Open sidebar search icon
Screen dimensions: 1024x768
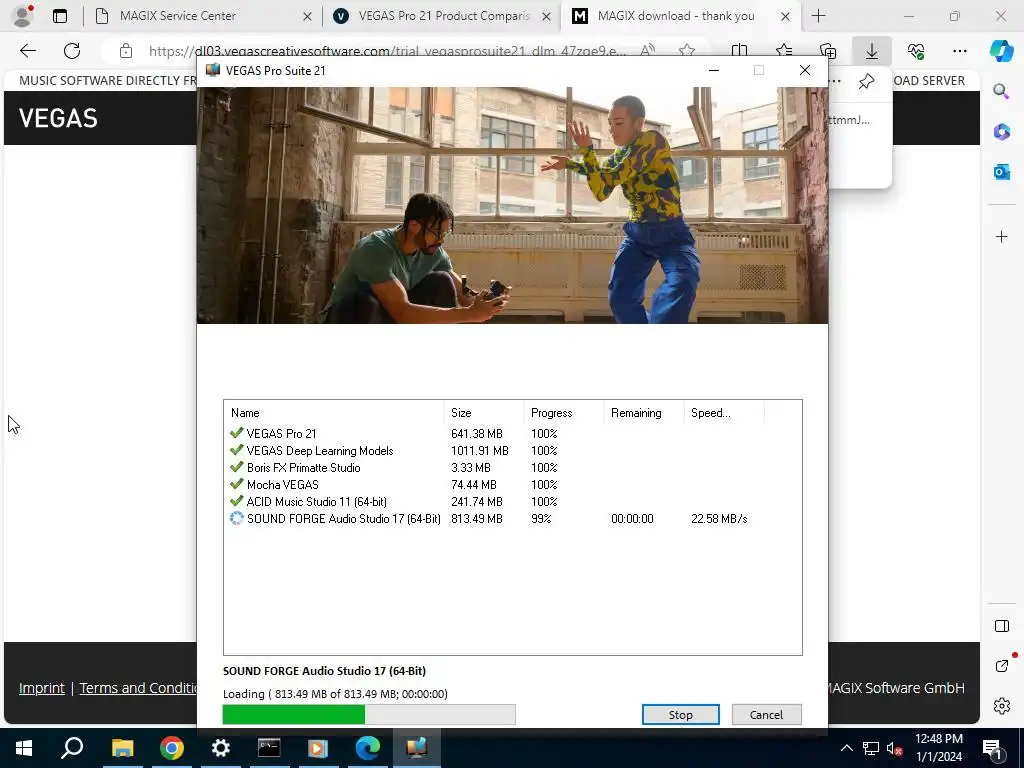1001,91
